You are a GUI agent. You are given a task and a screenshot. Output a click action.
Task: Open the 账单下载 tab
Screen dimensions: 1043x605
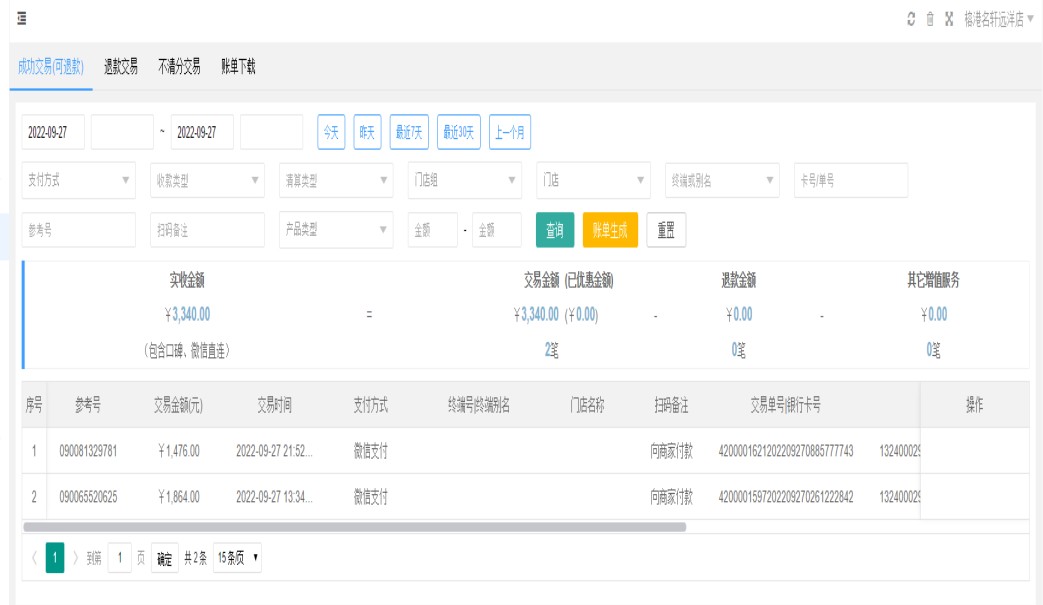238,67
